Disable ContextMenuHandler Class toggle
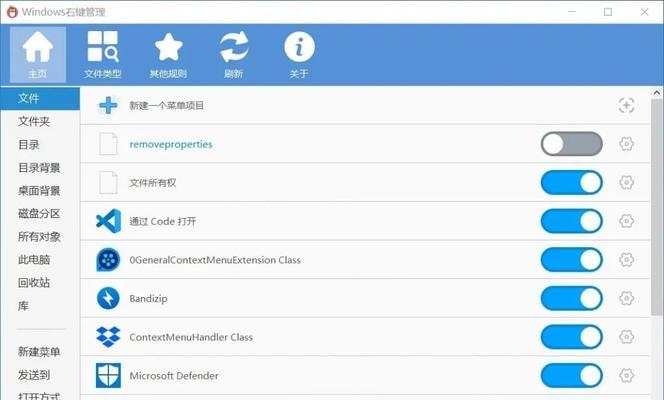Image resolution: width=664 pixels, height=400 pixels. coord(572,337)
